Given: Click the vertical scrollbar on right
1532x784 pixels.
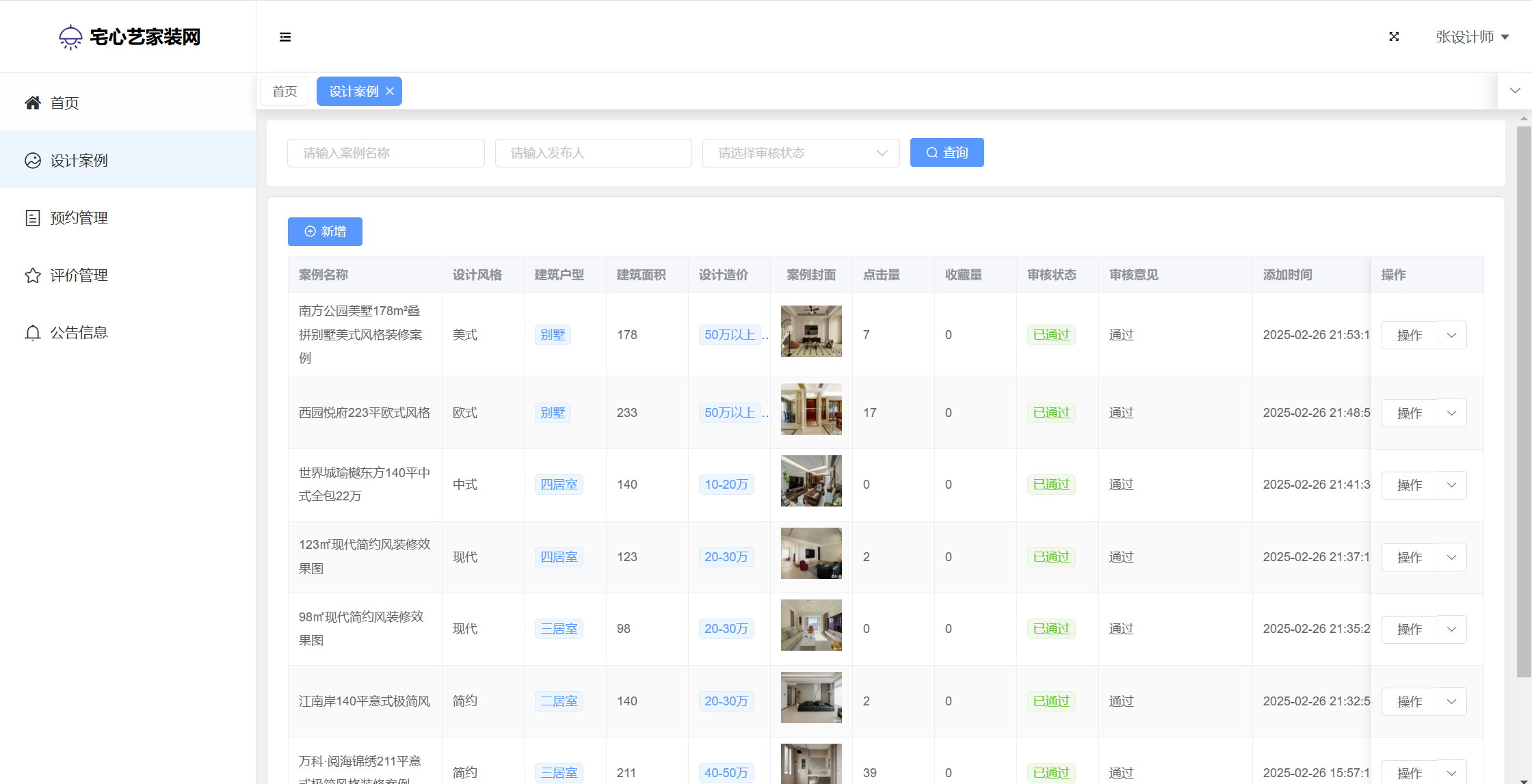Looking at the screenshot, I should [x=1524, y=401].
